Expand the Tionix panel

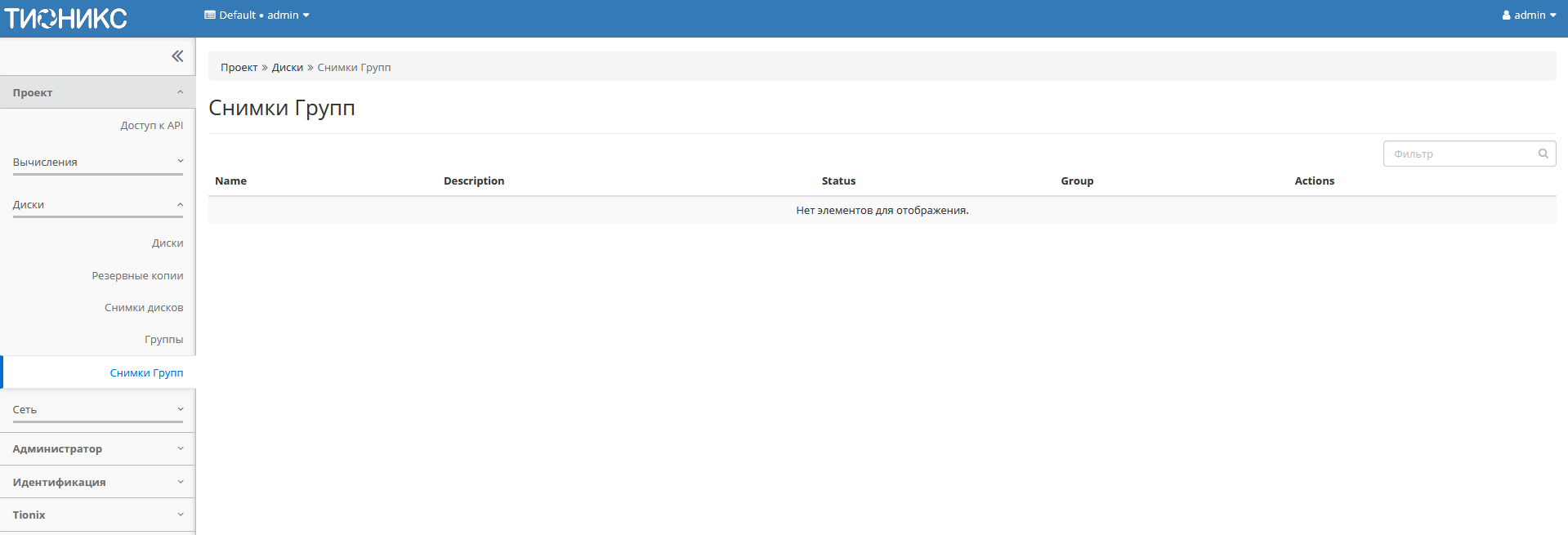pos(97,515)
